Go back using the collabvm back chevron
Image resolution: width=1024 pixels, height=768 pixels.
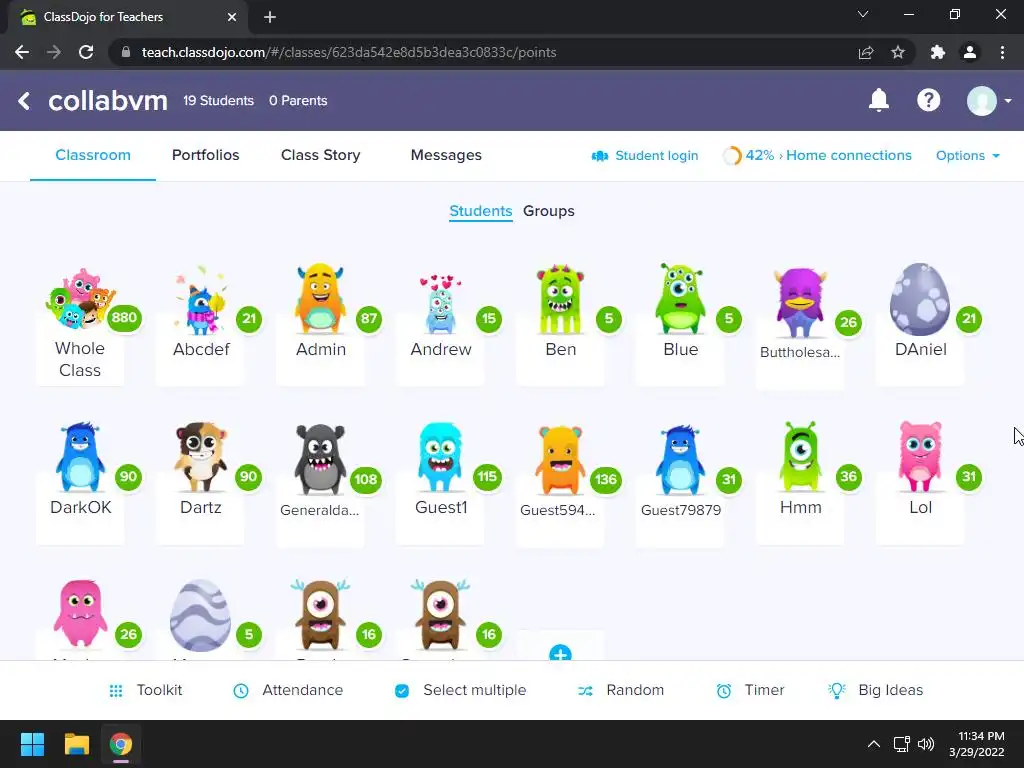click(x=24, y=101)
